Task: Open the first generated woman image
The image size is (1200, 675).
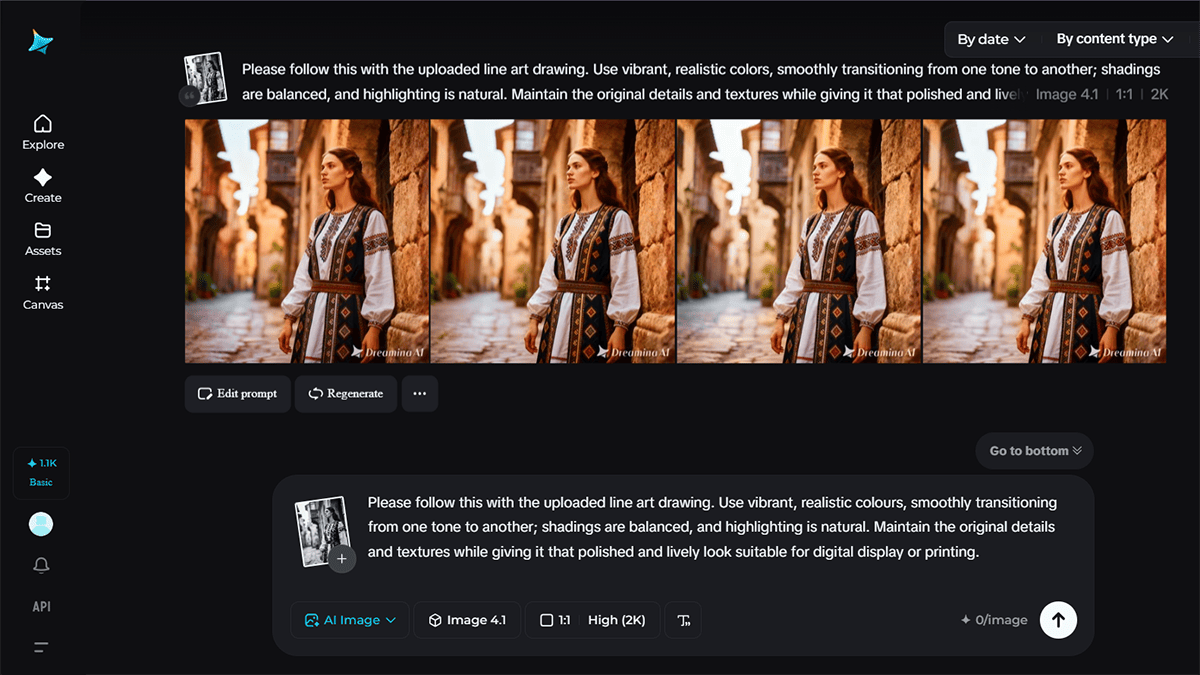Action: 307,241
